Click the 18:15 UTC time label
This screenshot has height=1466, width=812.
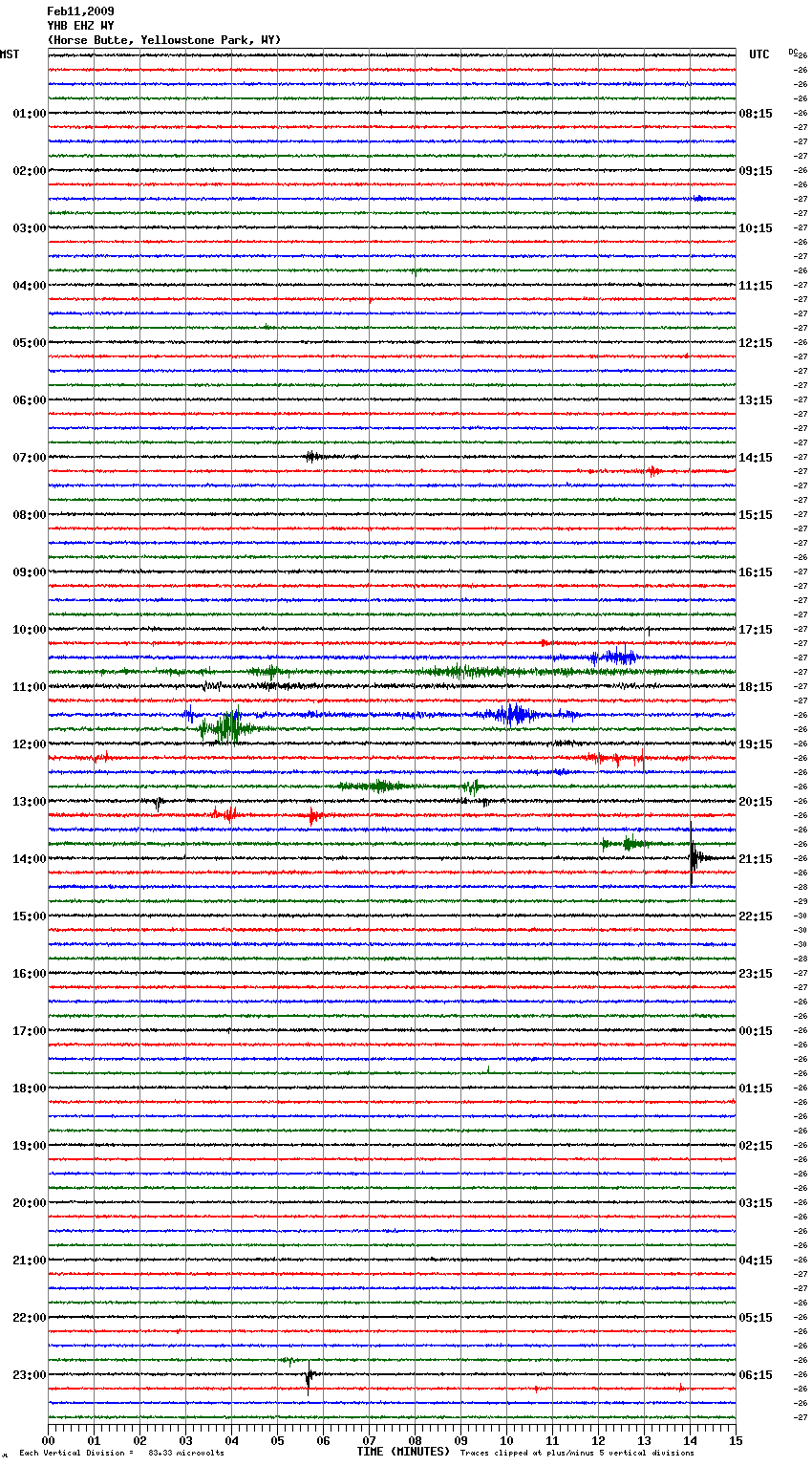(756, 687)
